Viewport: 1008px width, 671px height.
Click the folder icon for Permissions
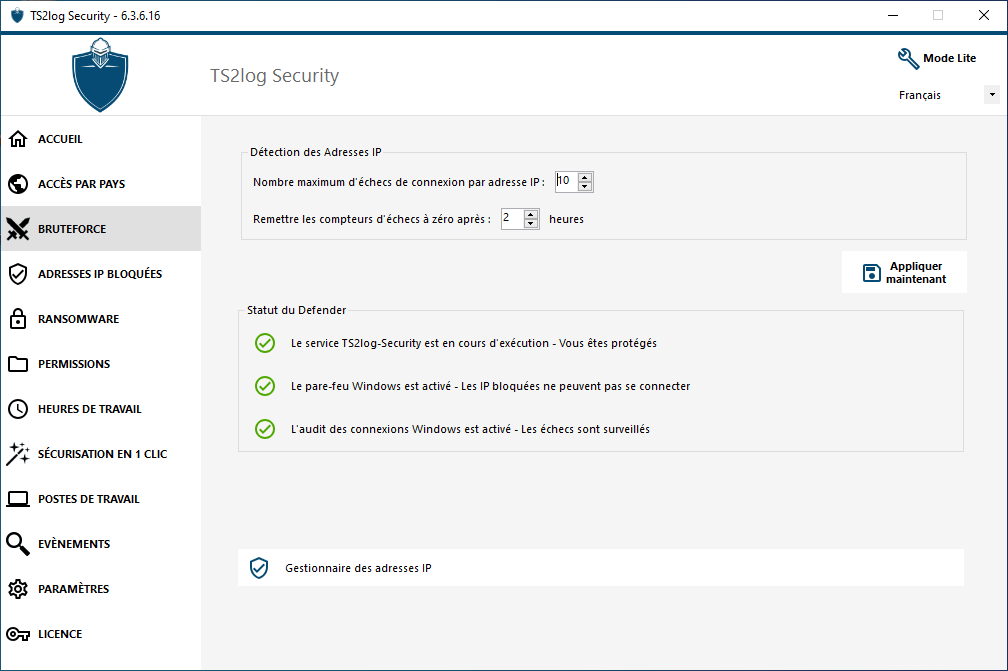click(18, 364)
